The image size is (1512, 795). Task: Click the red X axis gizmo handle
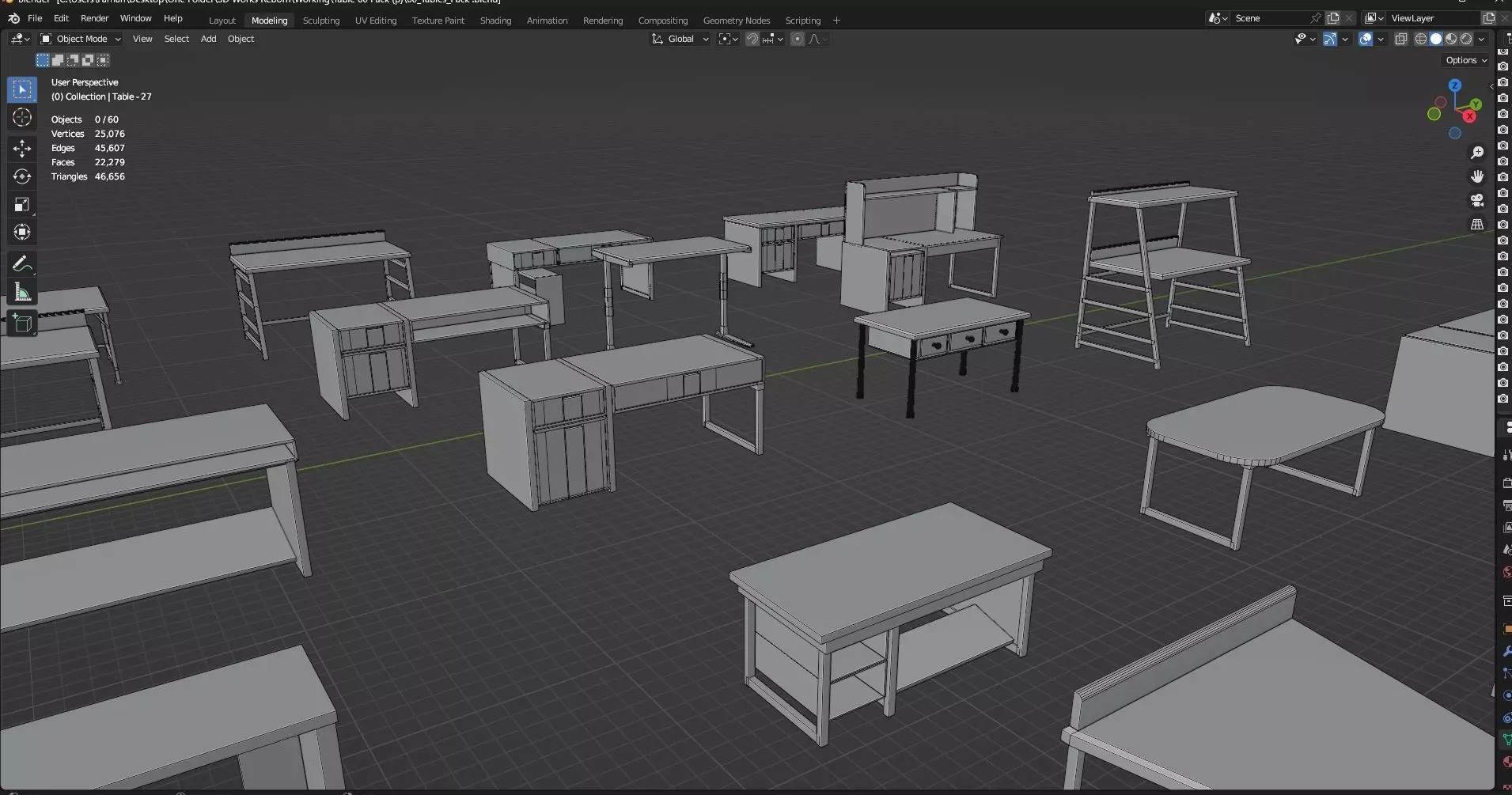(x=1469, y=116)
